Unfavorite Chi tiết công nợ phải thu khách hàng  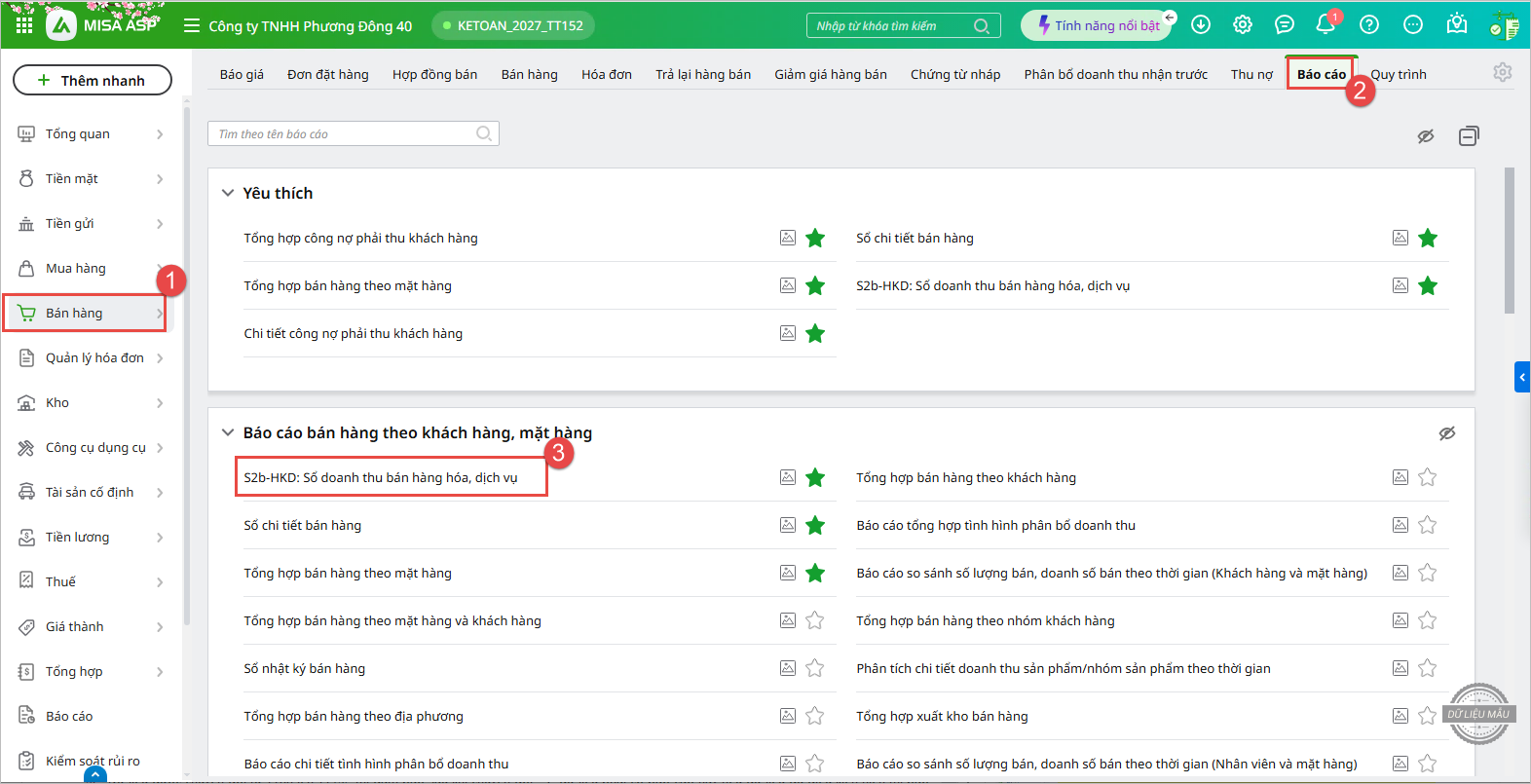point(815,334)
